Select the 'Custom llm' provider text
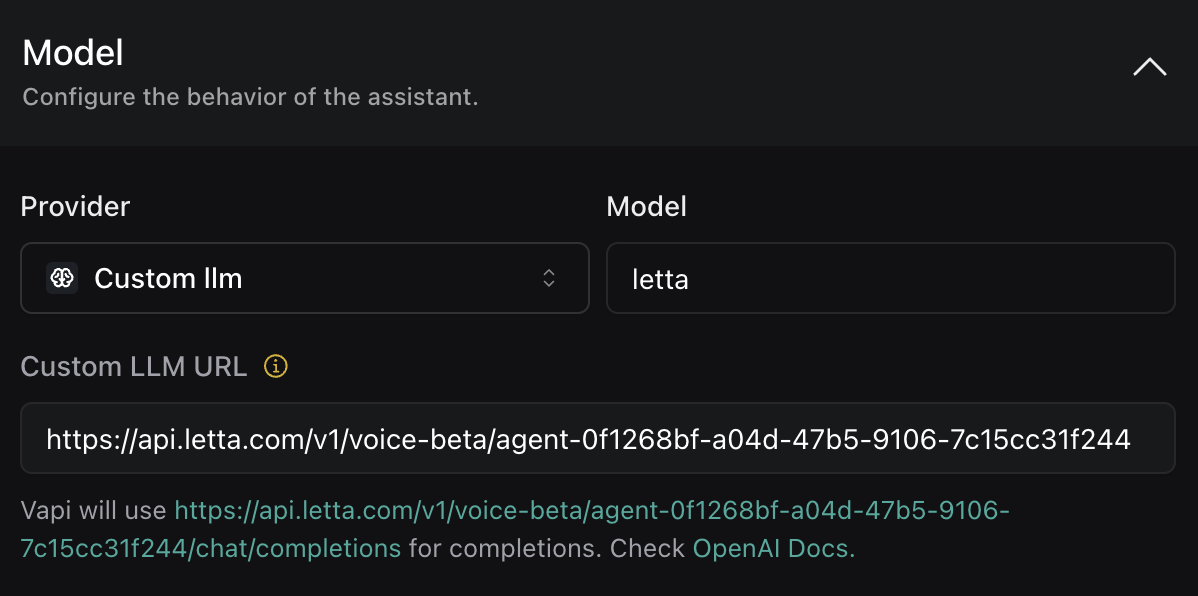This screenshot has width=1198, height=596. (168, 278)
